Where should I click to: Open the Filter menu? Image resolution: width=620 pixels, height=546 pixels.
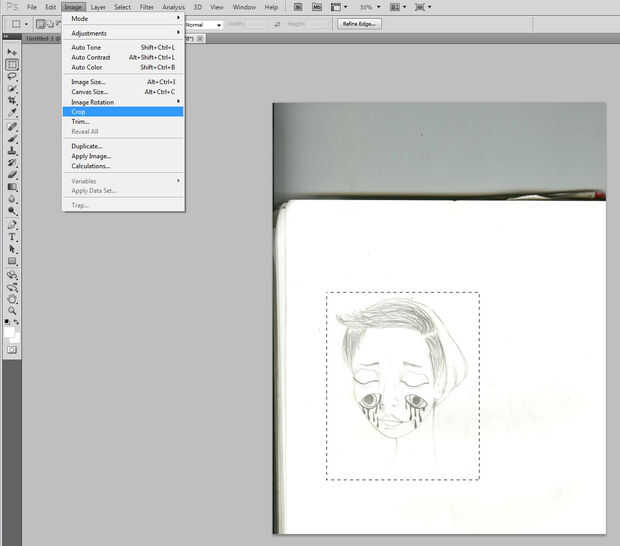click(x=147, y=7)
